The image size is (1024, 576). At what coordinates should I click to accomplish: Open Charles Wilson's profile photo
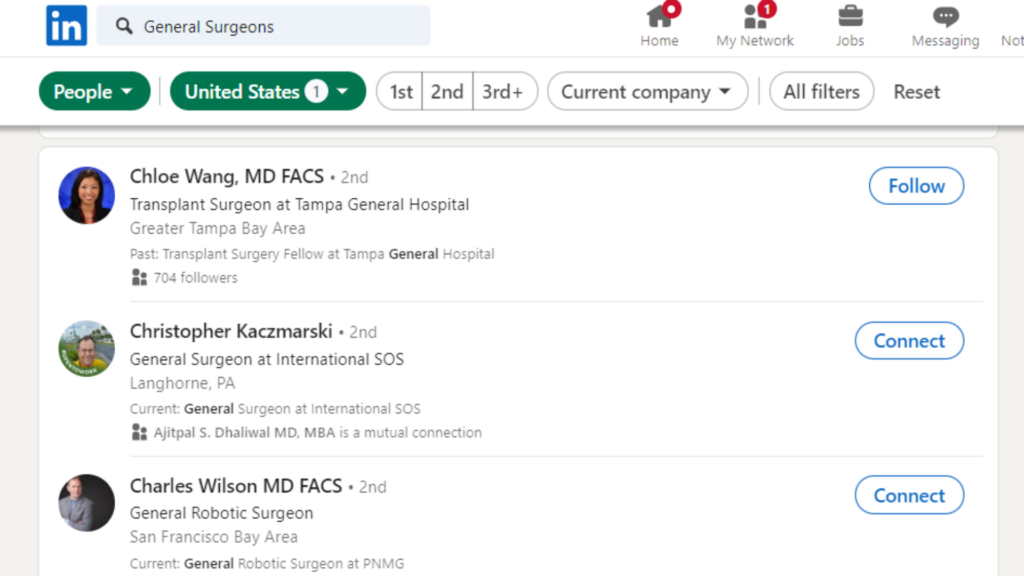(86, 503)
